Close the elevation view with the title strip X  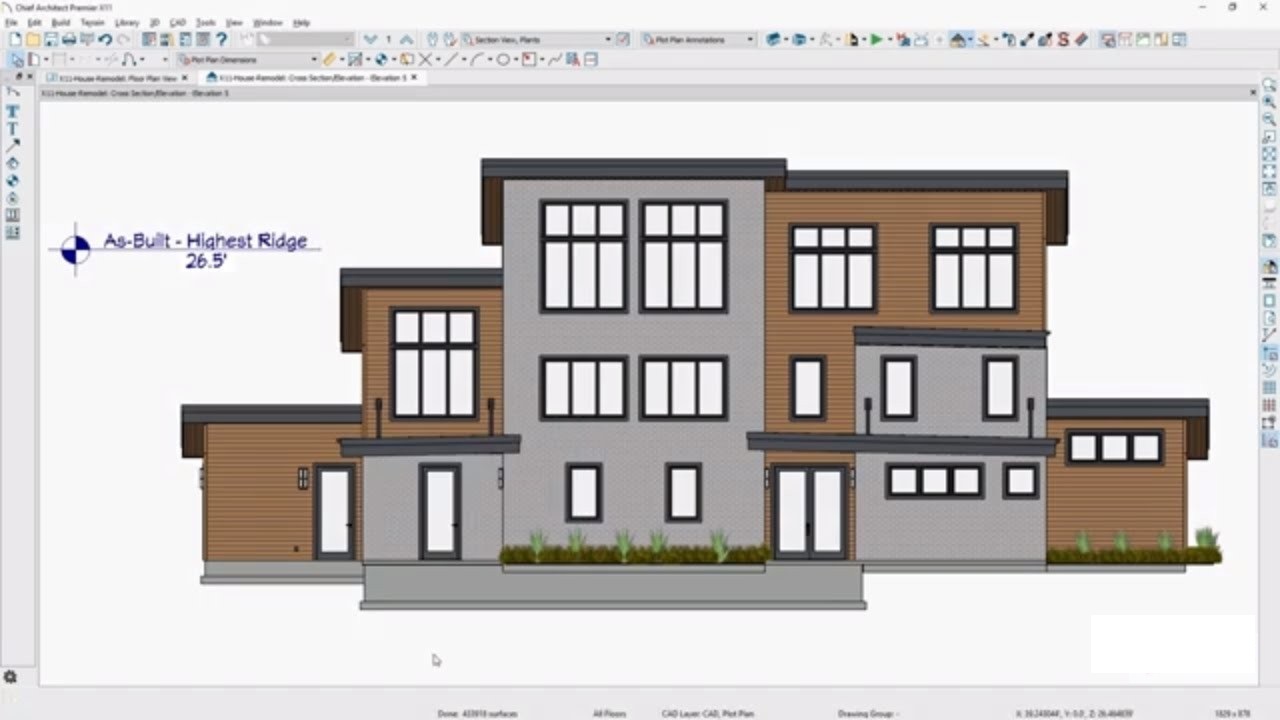point(1253,92)
